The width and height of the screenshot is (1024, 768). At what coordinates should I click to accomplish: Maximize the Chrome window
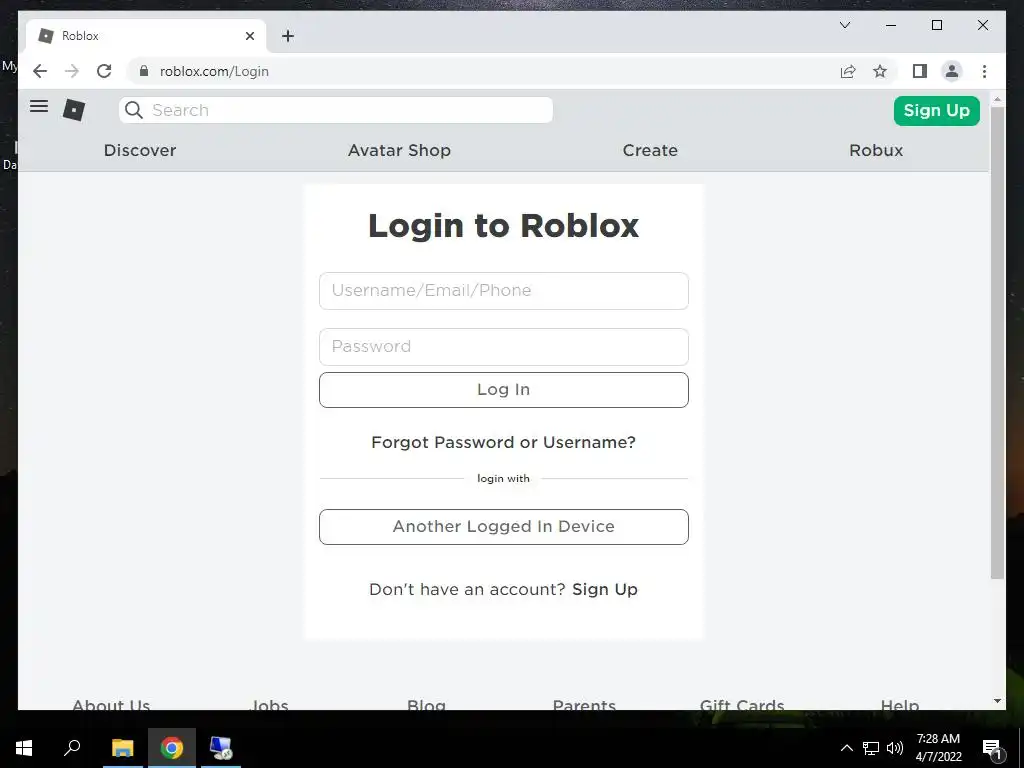point(936,25)
